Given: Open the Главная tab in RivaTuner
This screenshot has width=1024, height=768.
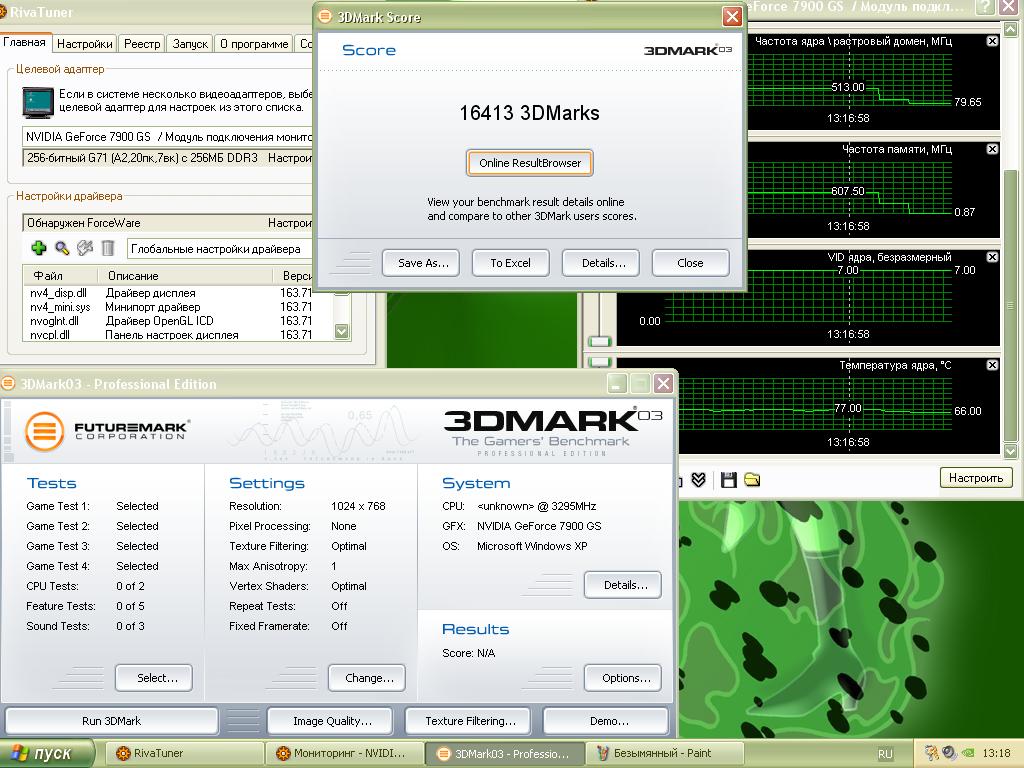Looking at the screenshot, I should pos(25,42).
